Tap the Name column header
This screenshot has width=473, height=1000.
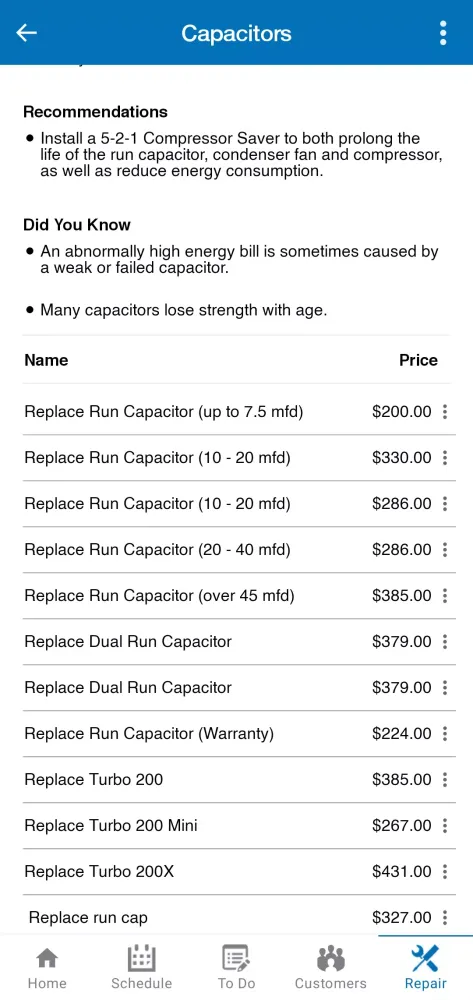point(46,360)
